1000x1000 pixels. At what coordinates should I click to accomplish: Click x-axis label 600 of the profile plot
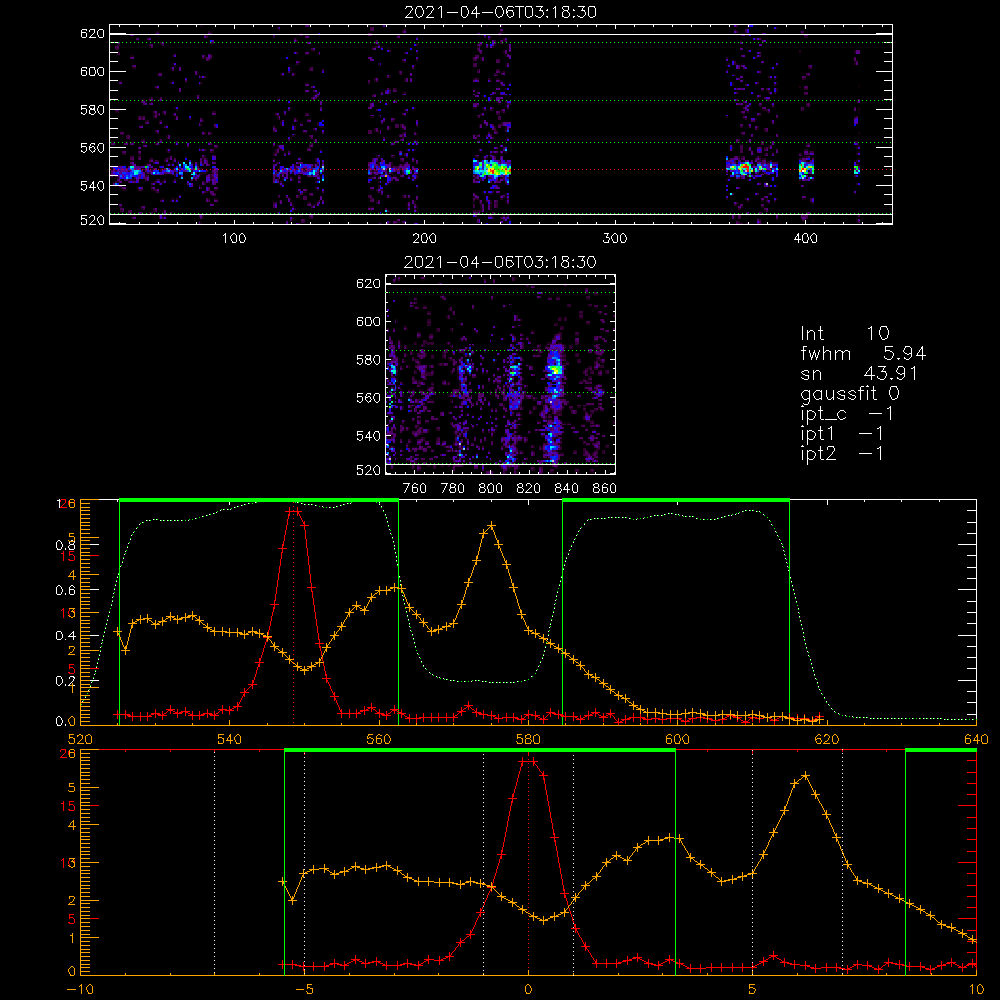pyautogui.click(x=677, y=740)
